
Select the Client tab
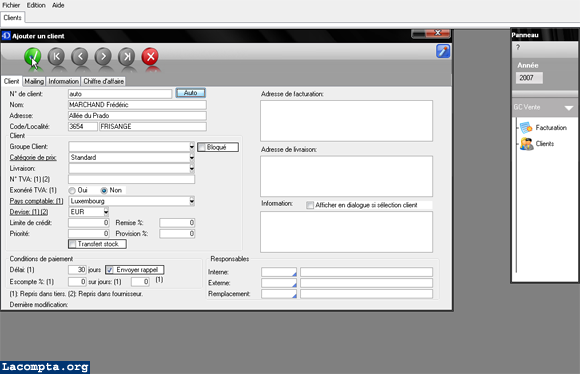click(11, 81)
